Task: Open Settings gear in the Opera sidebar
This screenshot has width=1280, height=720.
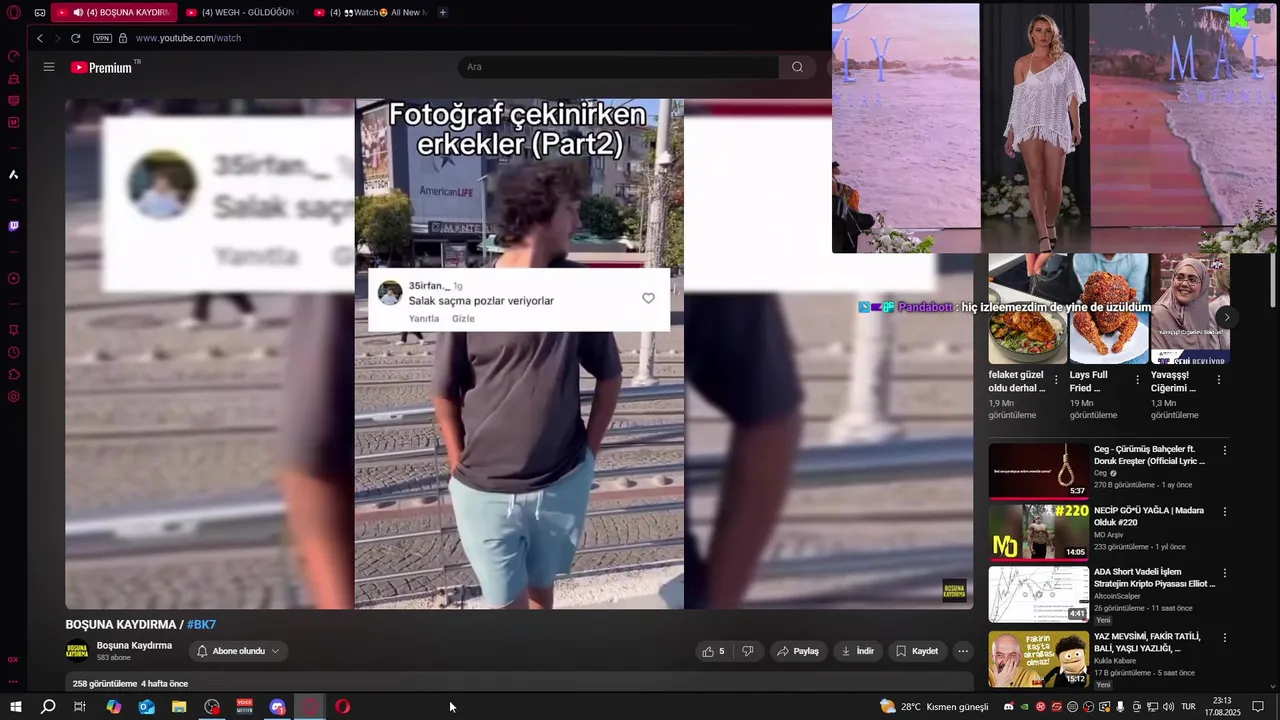Action: pyautogui.click(x=14, y=396)
